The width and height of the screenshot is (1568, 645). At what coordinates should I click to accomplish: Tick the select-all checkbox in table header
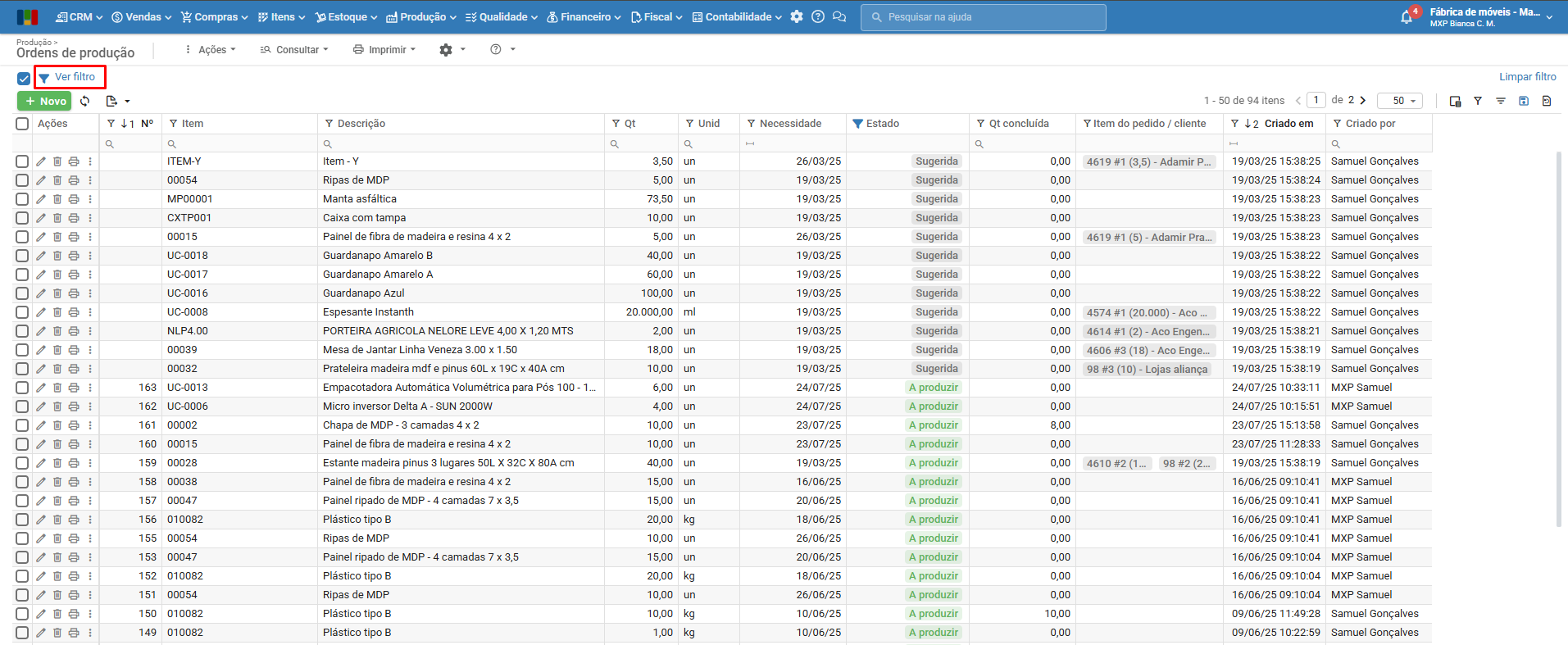point(22,124)
